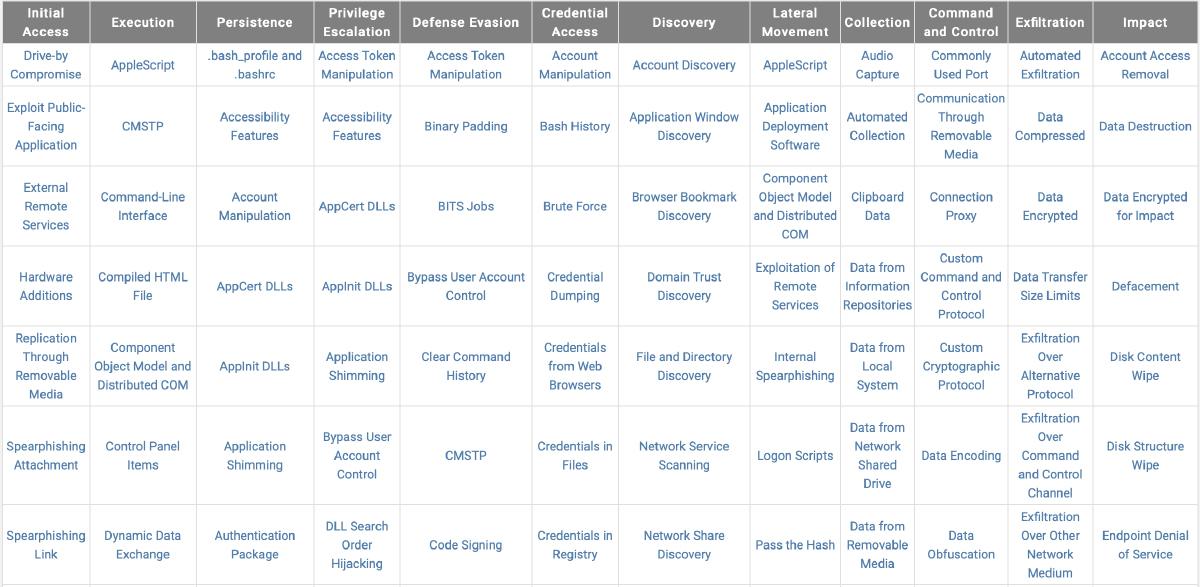This screenshot has width=1200, height=587.
Task: Open the Pass the Hash technique
Action: pyautogui.click(x=795, y=545)
